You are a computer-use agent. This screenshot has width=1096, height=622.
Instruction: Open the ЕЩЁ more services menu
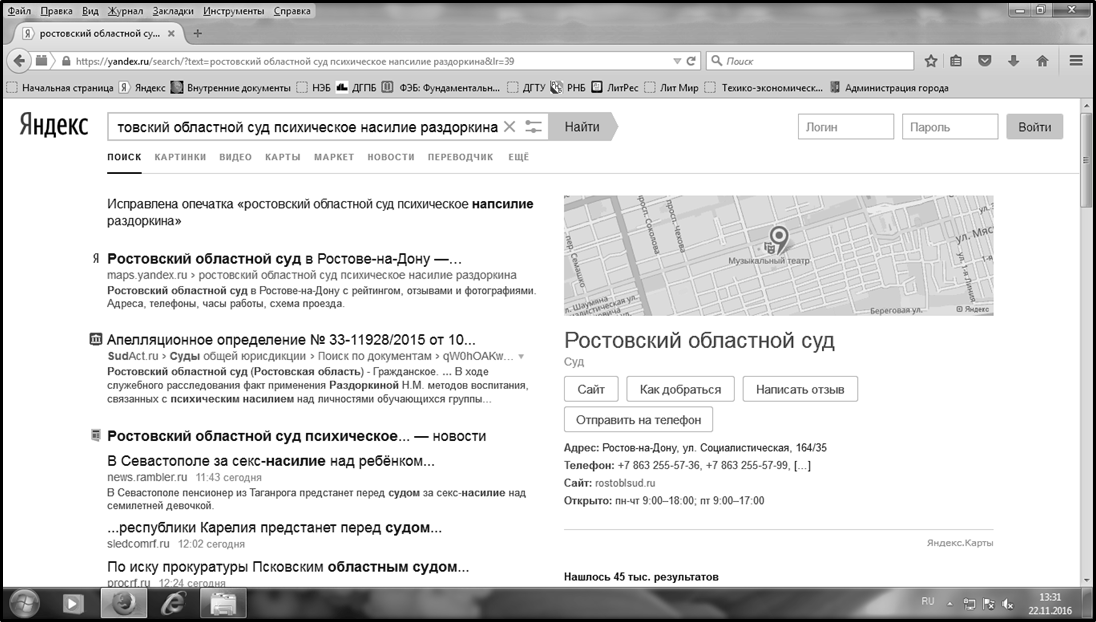518,157
